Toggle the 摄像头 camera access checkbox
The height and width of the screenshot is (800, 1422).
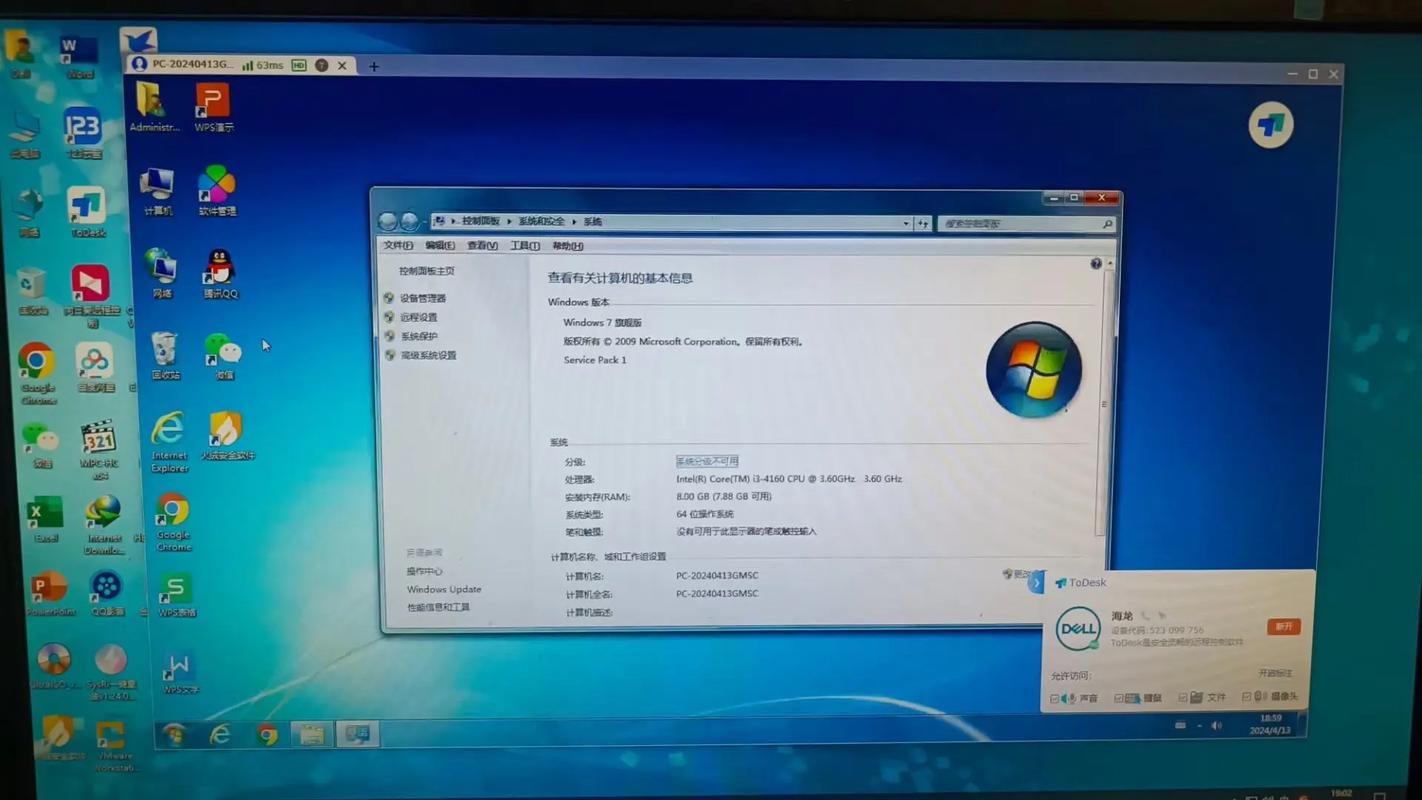coord(1246,697)
